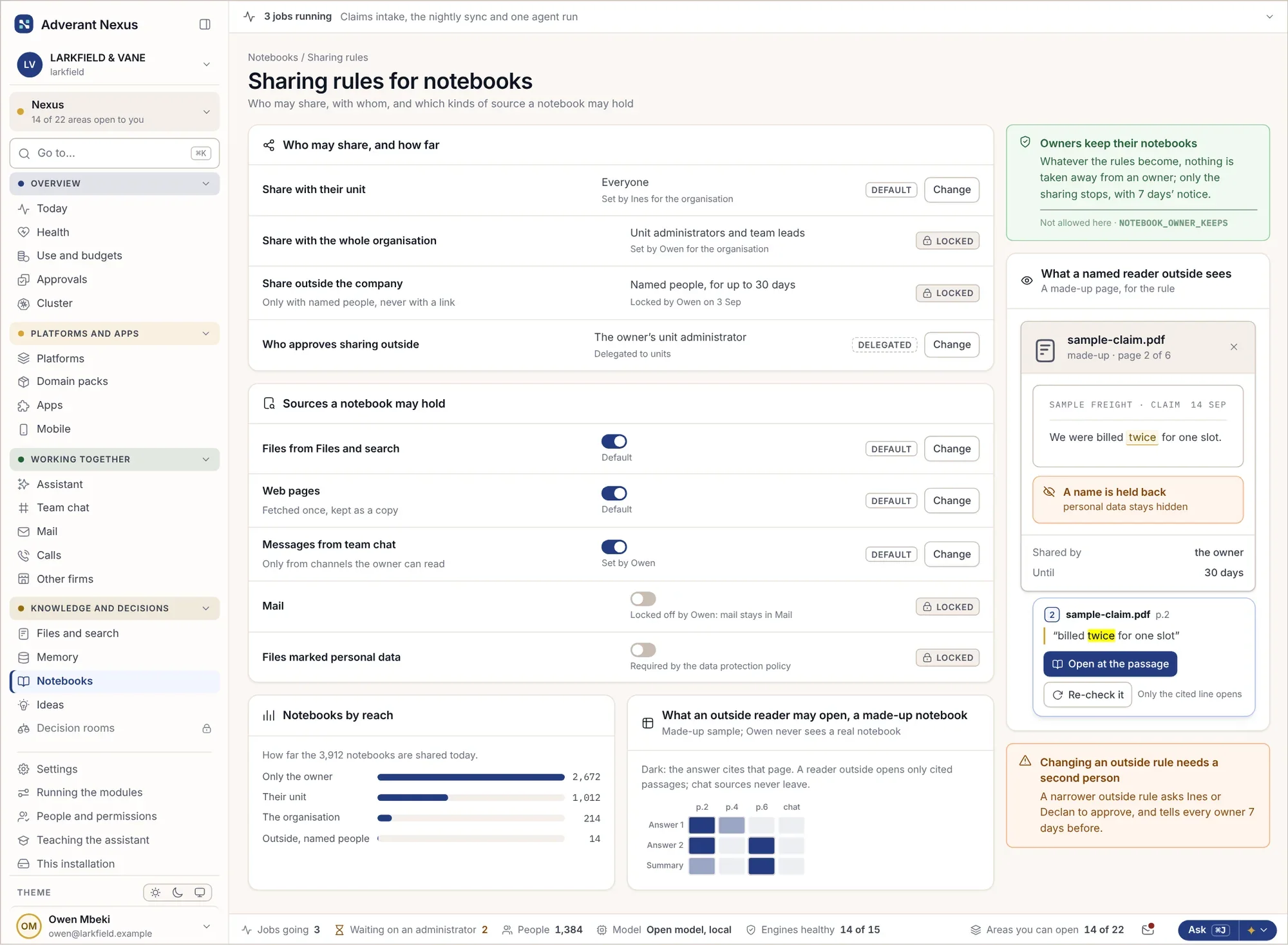Change the Share with their unit rule
Screen dimensions: 1288x945
coord(951,189)
